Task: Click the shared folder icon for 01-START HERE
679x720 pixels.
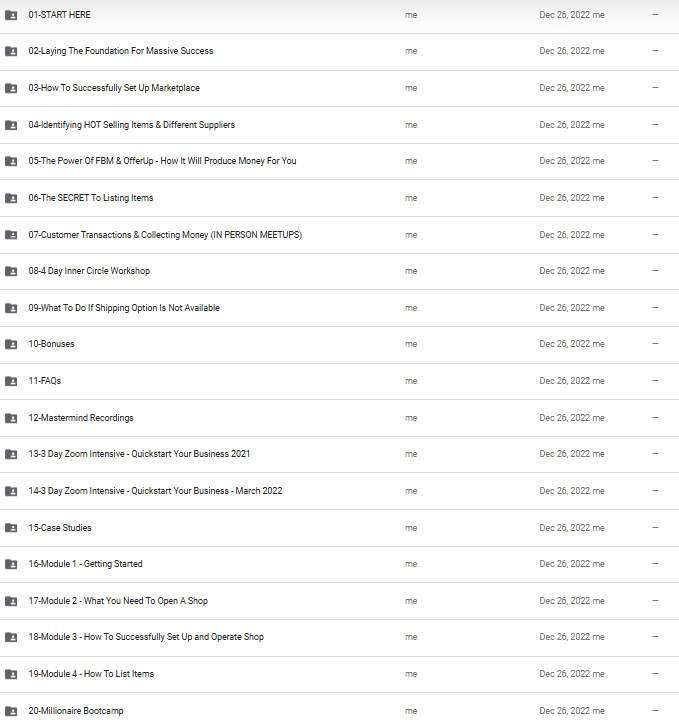Action: pyautogui.click(x=11, y=15)
